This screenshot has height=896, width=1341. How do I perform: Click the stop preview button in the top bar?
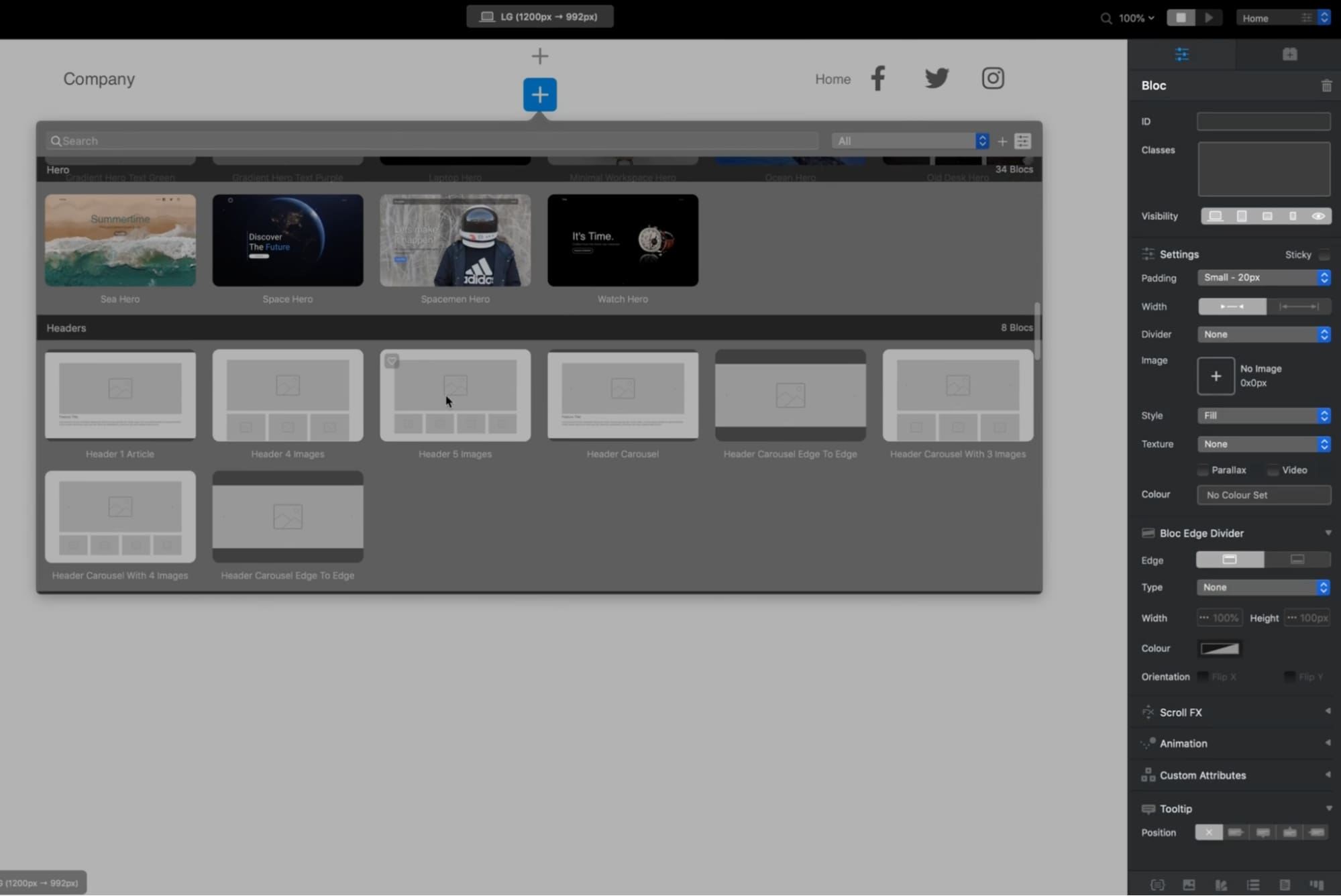click(x=1181, y=18)
